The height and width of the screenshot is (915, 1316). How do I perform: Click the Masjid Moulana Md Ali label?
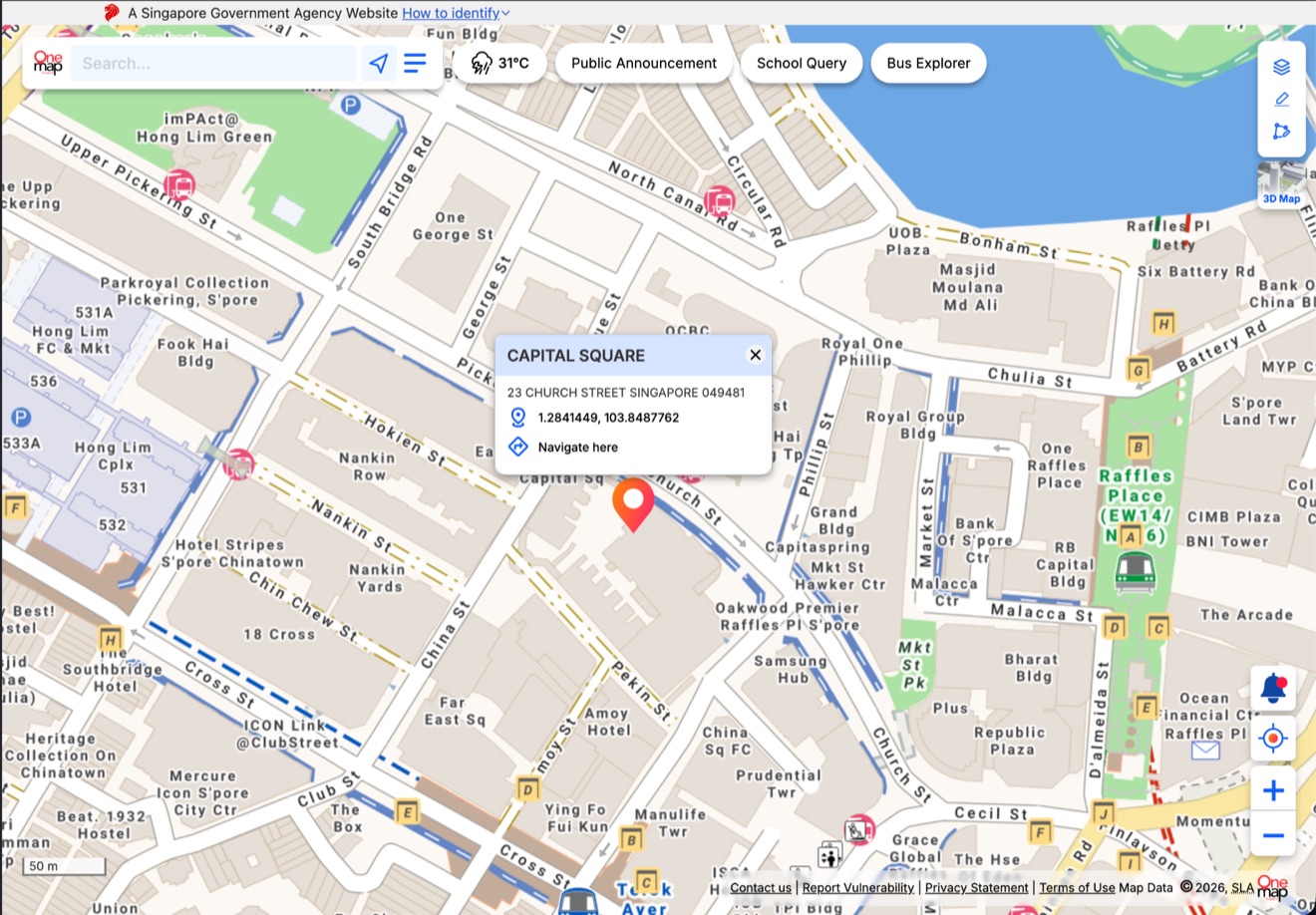(968, 287)
